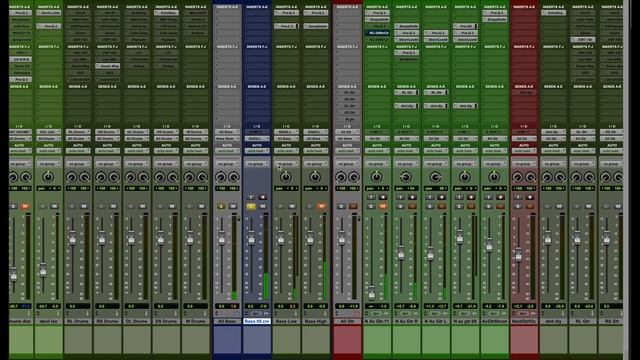
Task: Open output path selector on Bass.09.cm
Action: pyautogui.click(x=256, y=139)
